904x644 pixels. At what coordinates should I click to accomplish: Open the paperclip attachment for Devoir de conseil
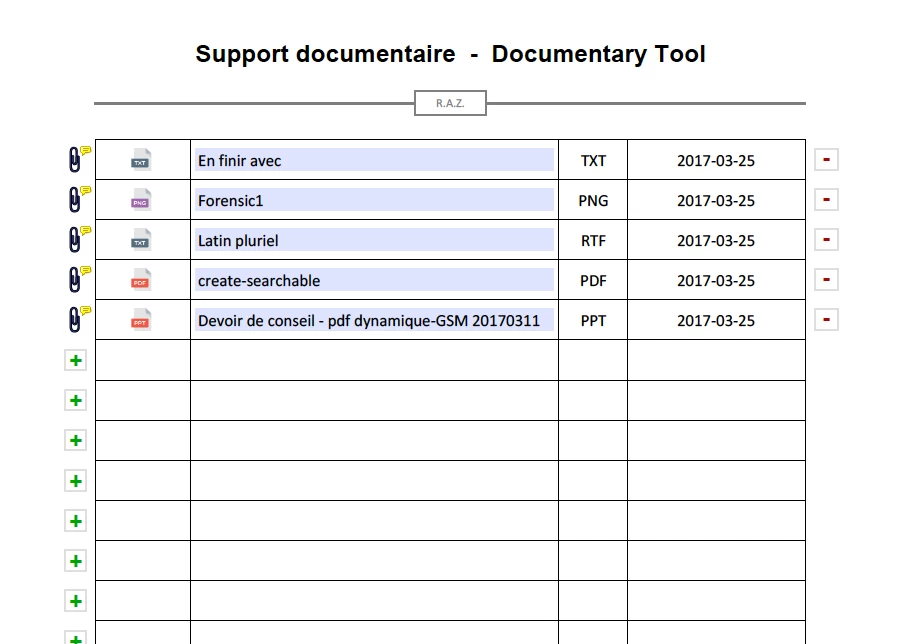[75, 319]
